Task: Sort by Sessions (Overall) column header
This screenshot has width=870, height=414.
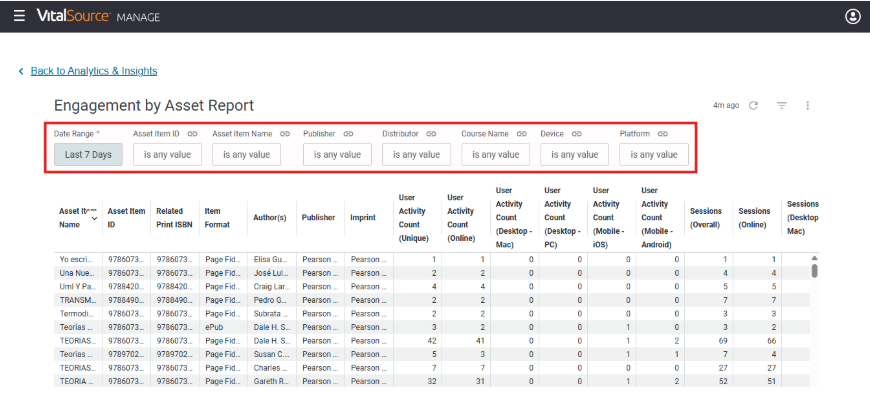Action: point(706,218)
